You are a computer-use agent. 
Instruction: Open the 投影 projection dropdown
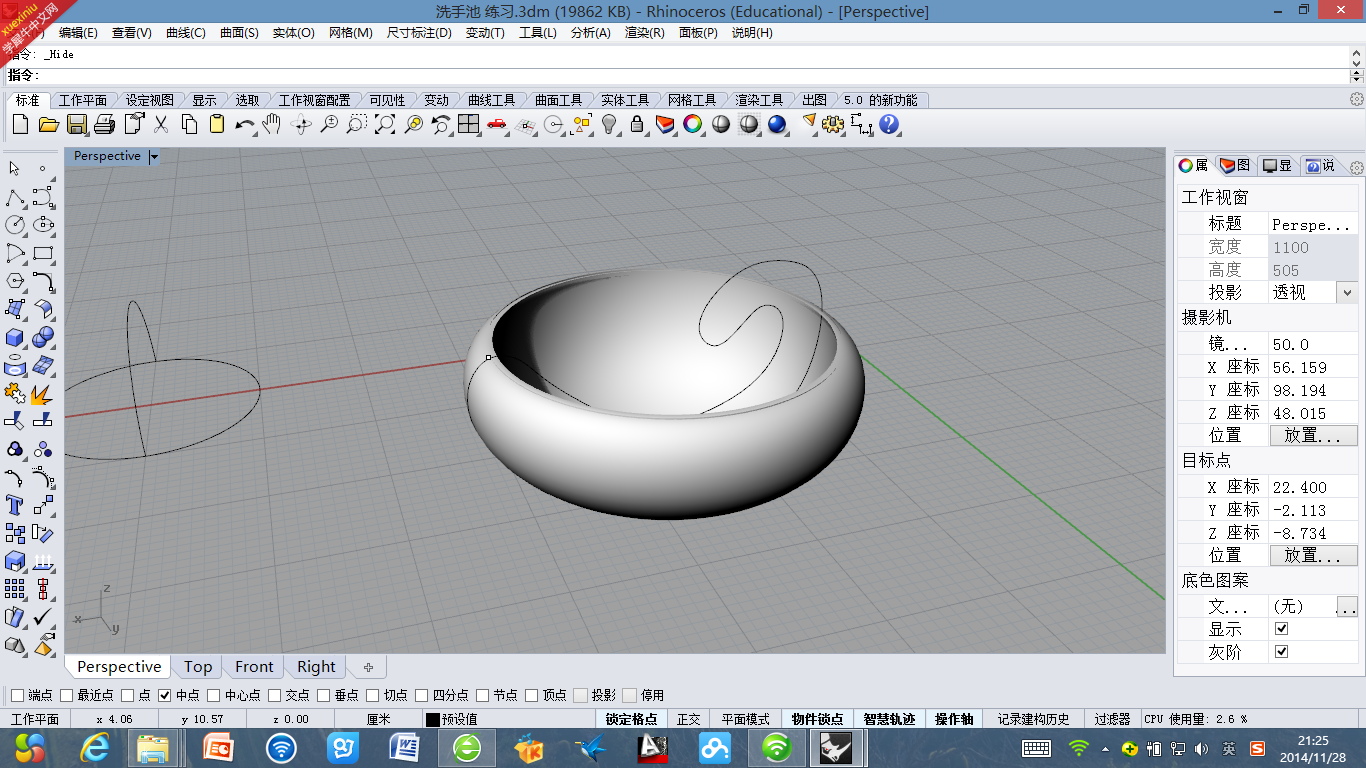(x=1346, y=292)
